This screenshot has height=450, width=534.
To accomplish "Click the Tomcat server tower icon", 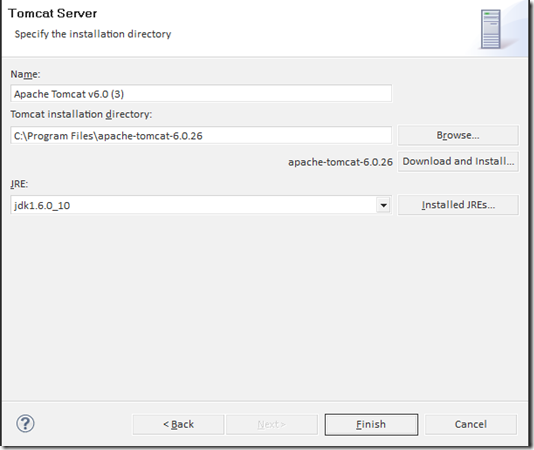I will pos(490,29).
